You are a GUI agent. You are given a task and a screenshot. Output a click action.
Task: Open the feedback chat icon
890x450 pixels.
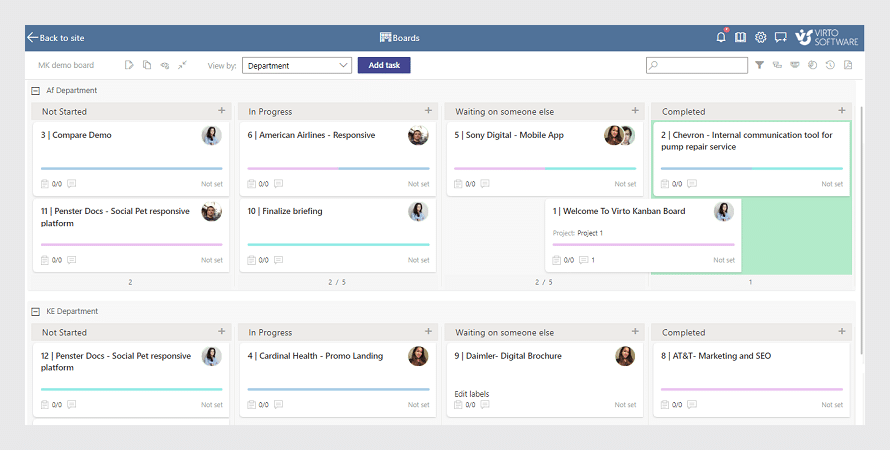tap(781, 37)
